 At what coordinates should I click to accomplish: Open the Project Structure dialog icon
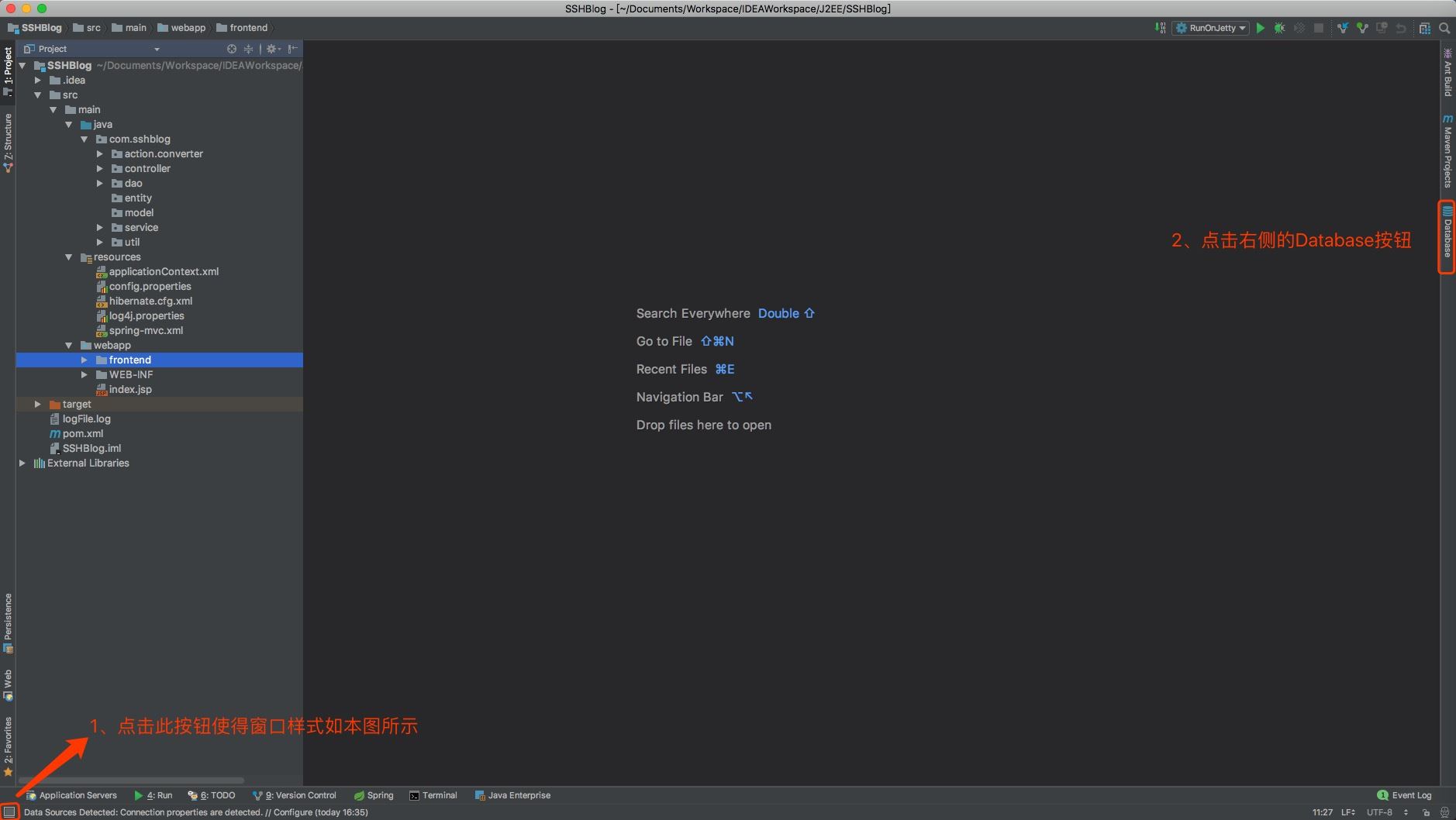[x=1425, y=28]
